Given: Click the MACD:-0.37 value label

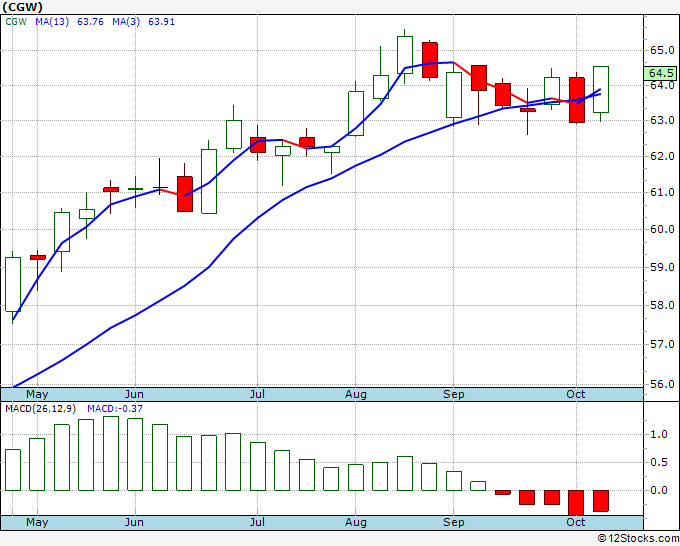Looking at the screenshot, I should [115, 409].
